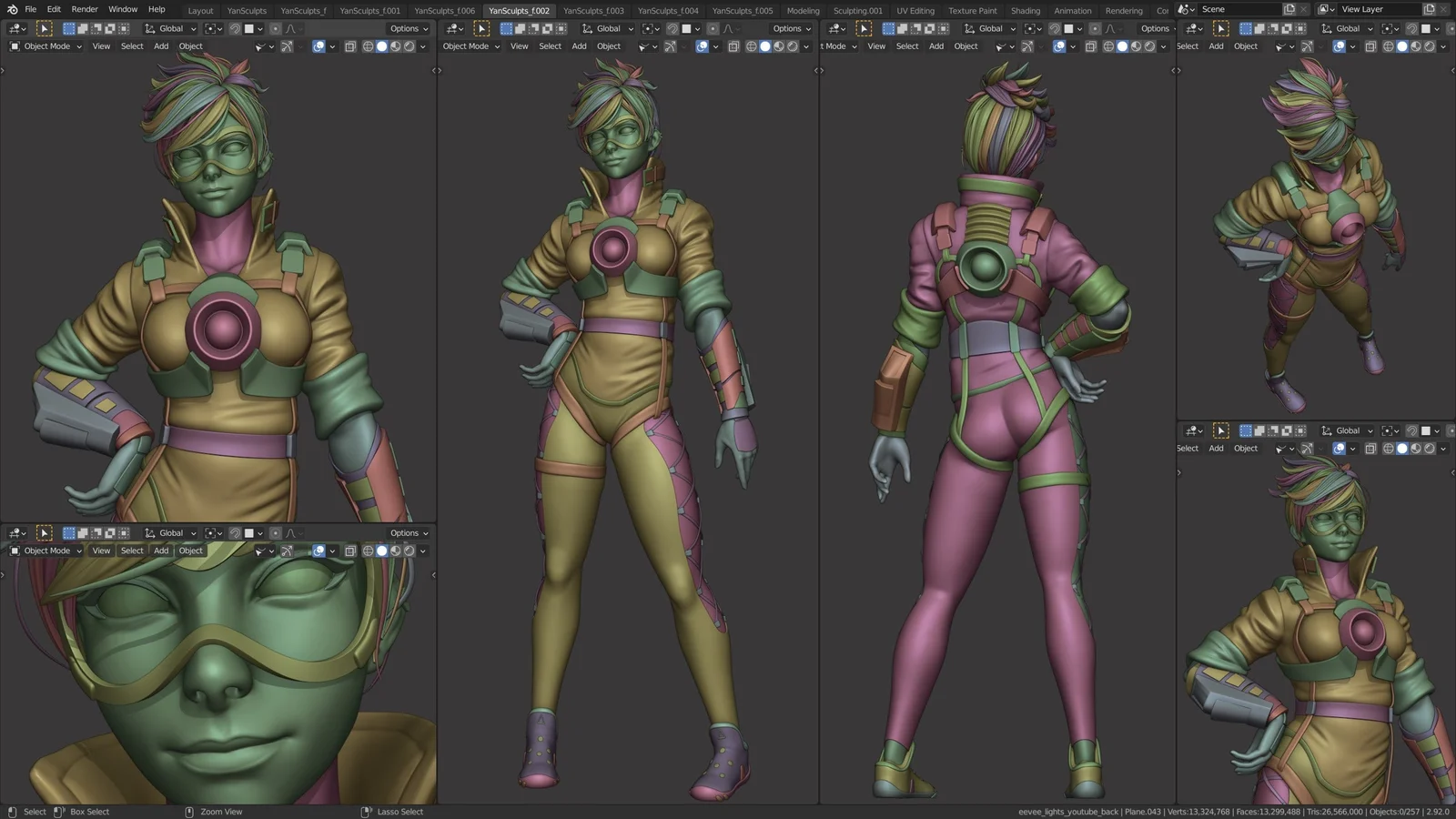Enable the viewport overlays toggle

(x=319, y=46)
